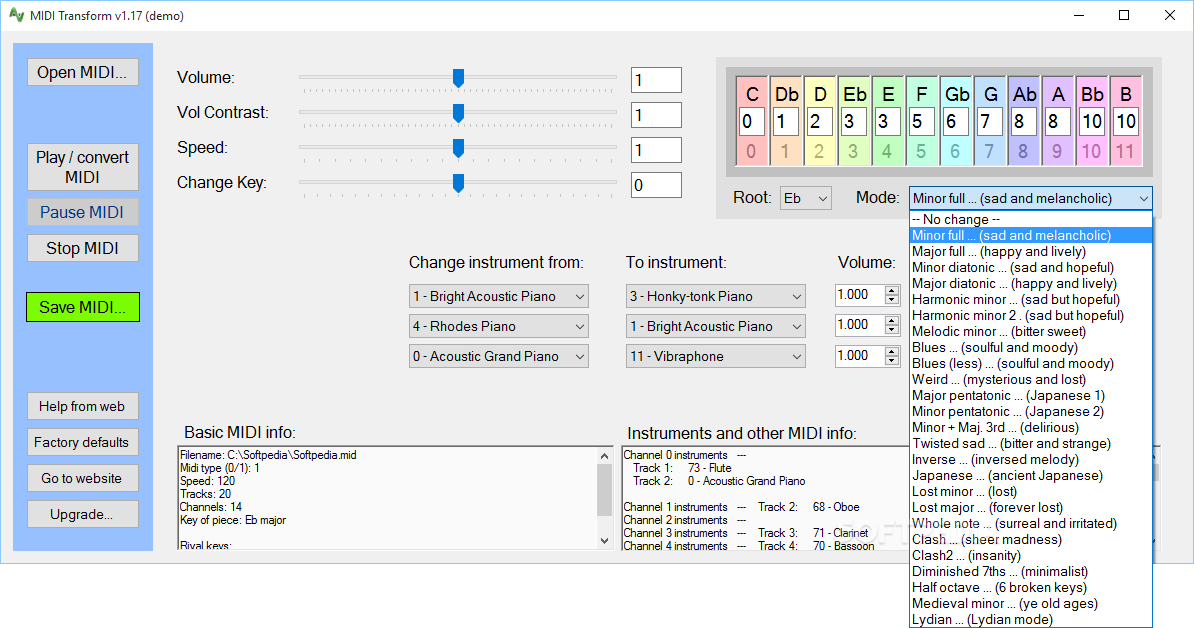Screen dimensions: 1194x628
Task: Open the Root note dropdown
Action: point(806,198)
